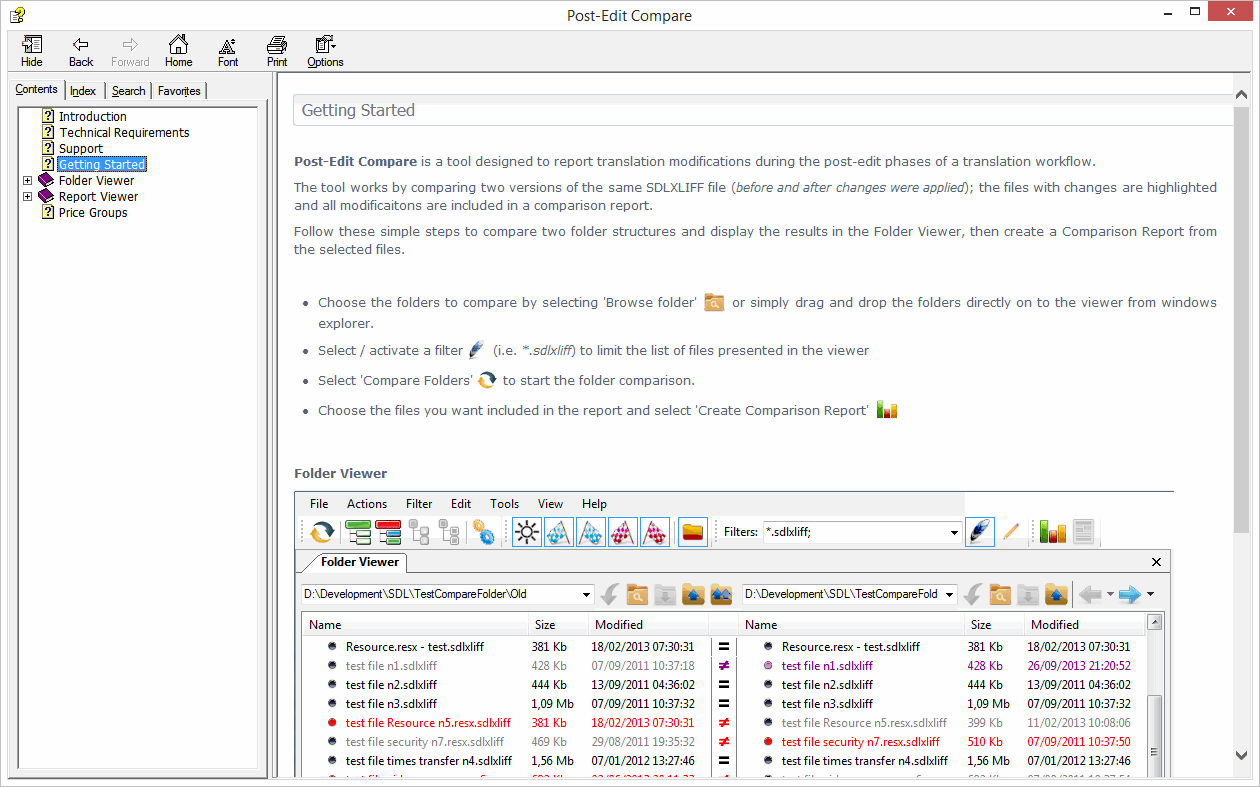Click the help icon in title bar
The image size is (1260, 787).
[17, 15]
